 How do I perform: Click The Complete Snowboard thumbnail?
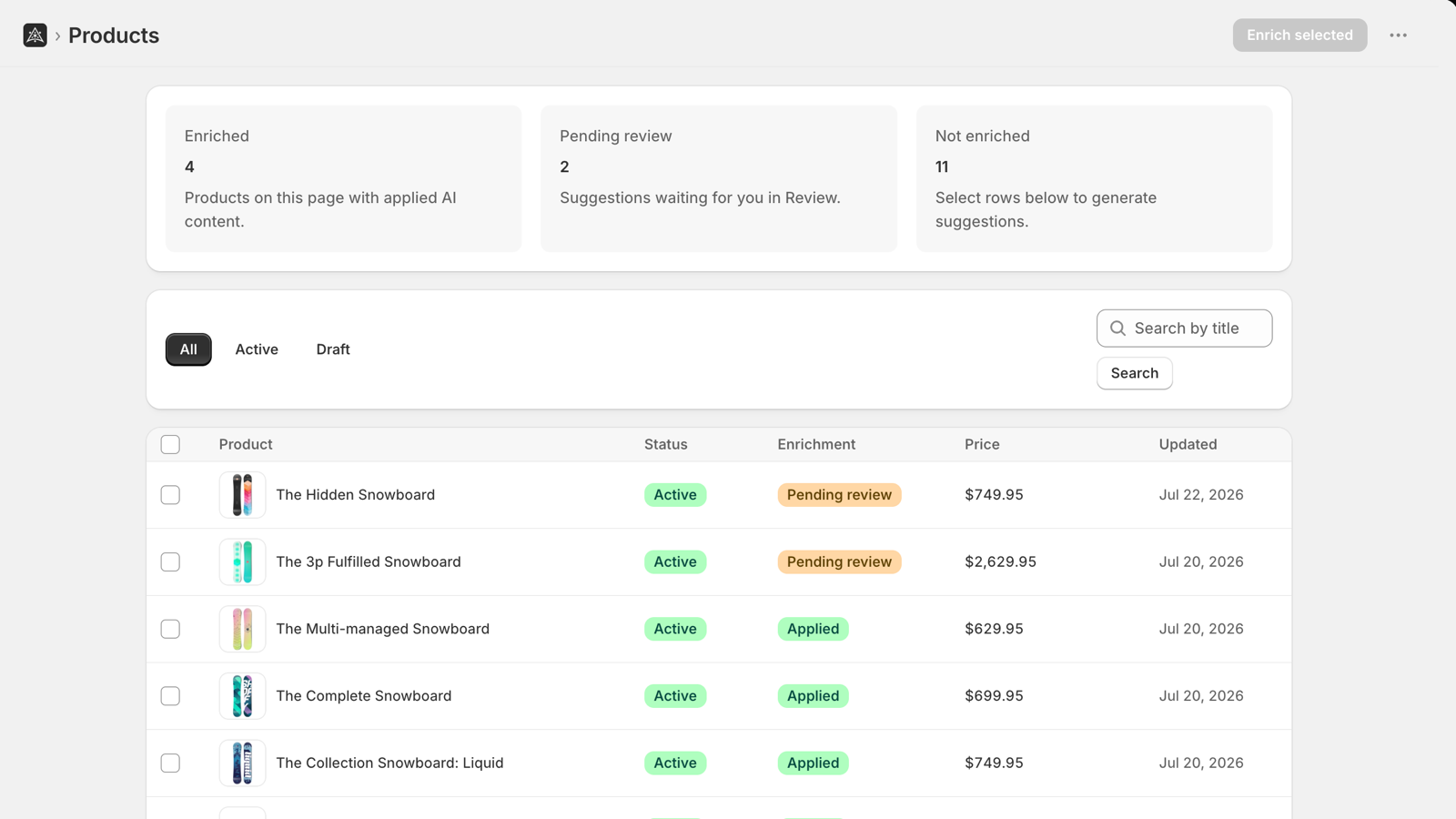[242, 696]
